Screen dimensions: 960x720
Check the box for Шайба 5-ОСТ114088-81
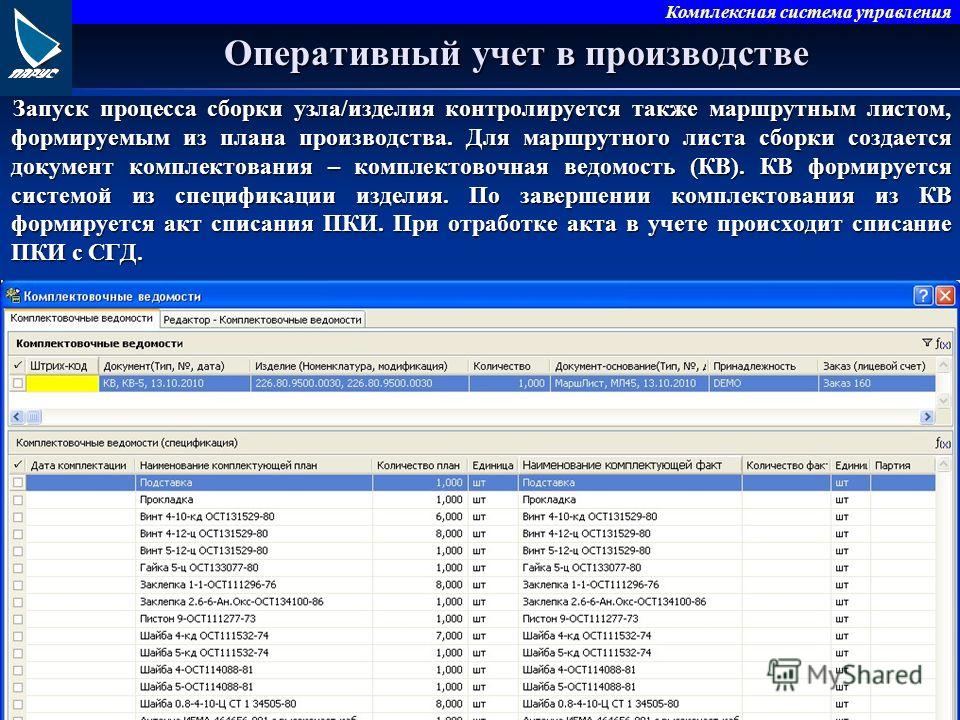point(18,687)
